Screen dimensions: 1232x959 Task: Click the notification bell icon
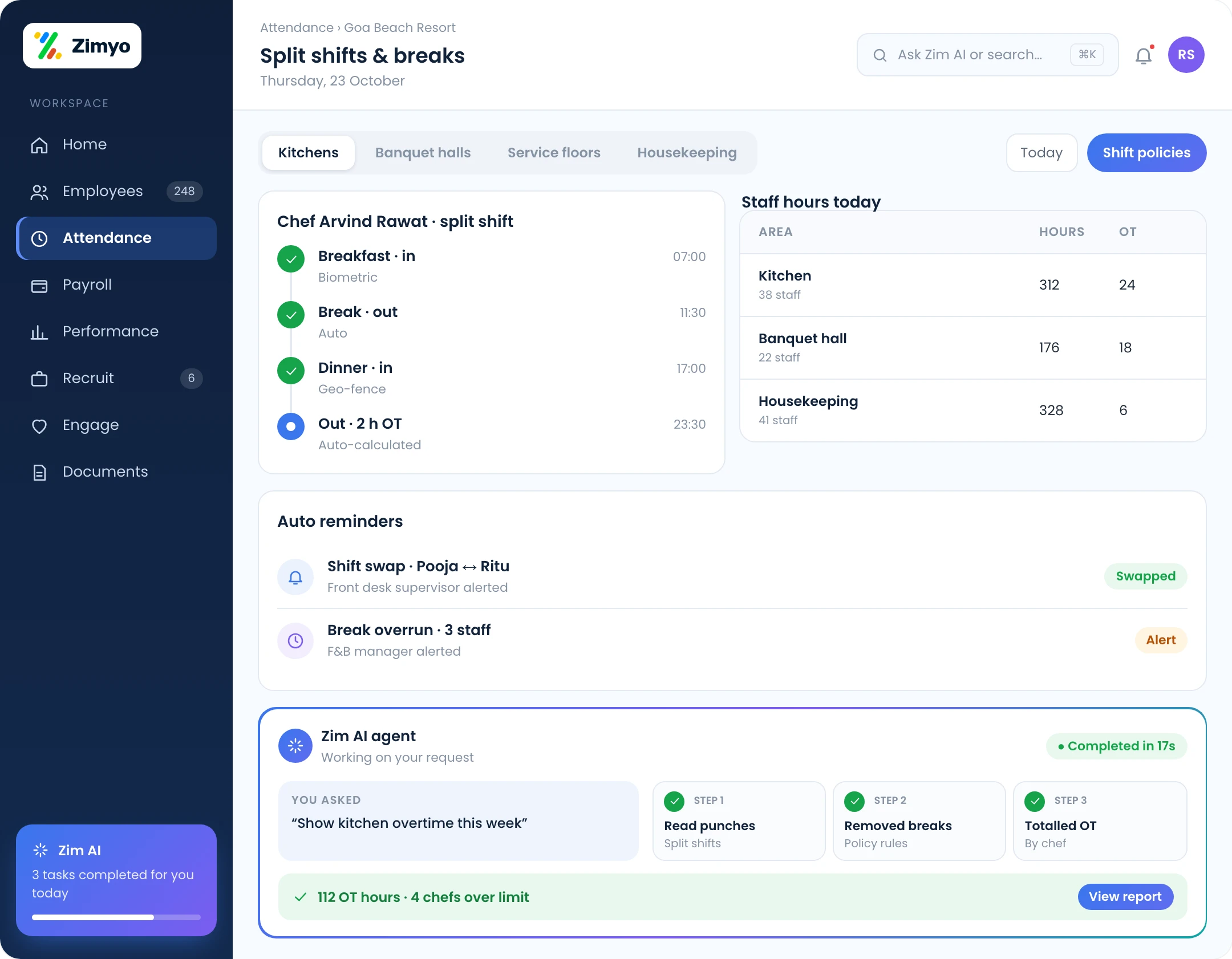1144,55
